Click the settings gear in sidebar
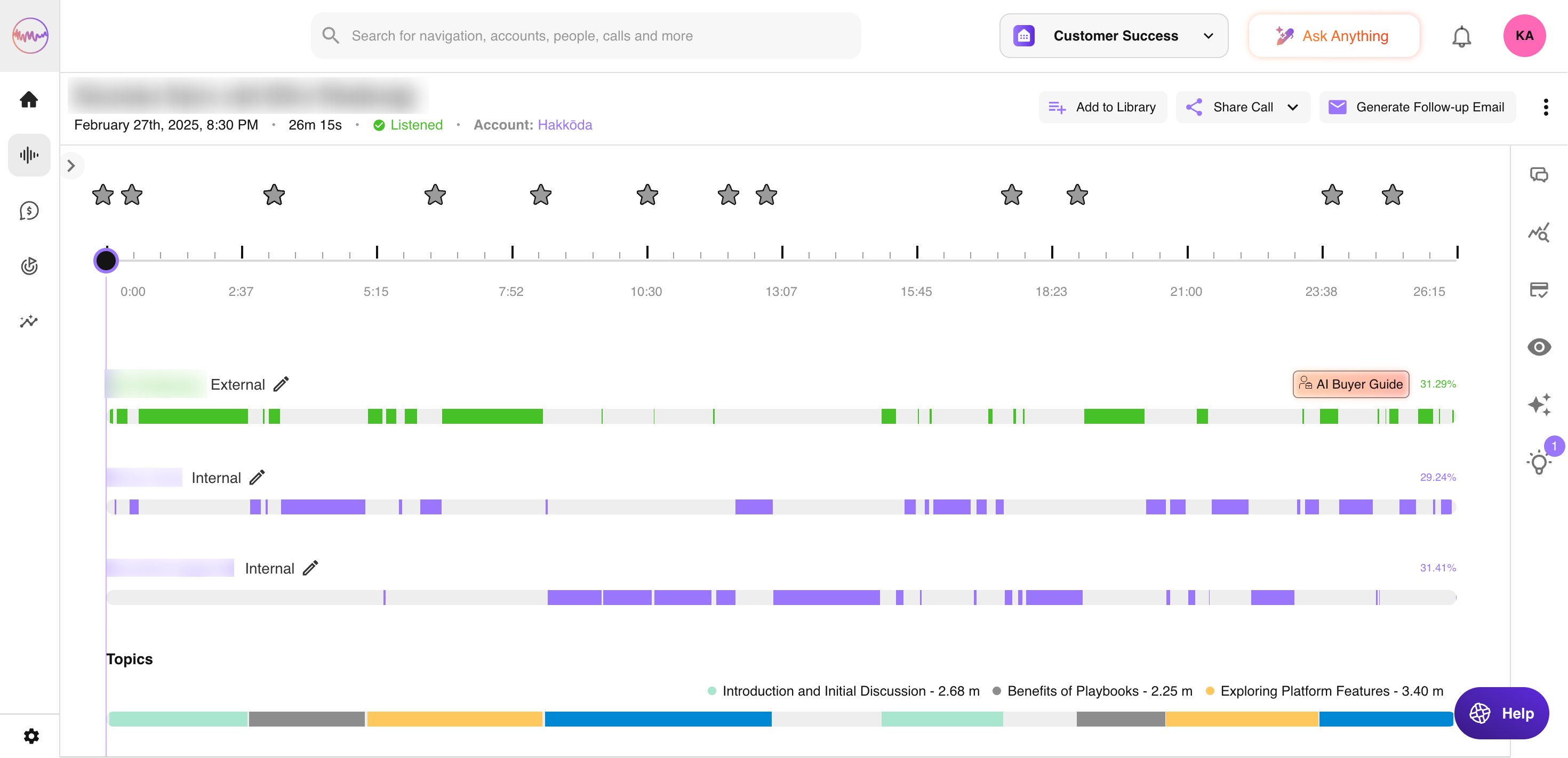Viewport: 1568px width, 758px height. point(31,736)
